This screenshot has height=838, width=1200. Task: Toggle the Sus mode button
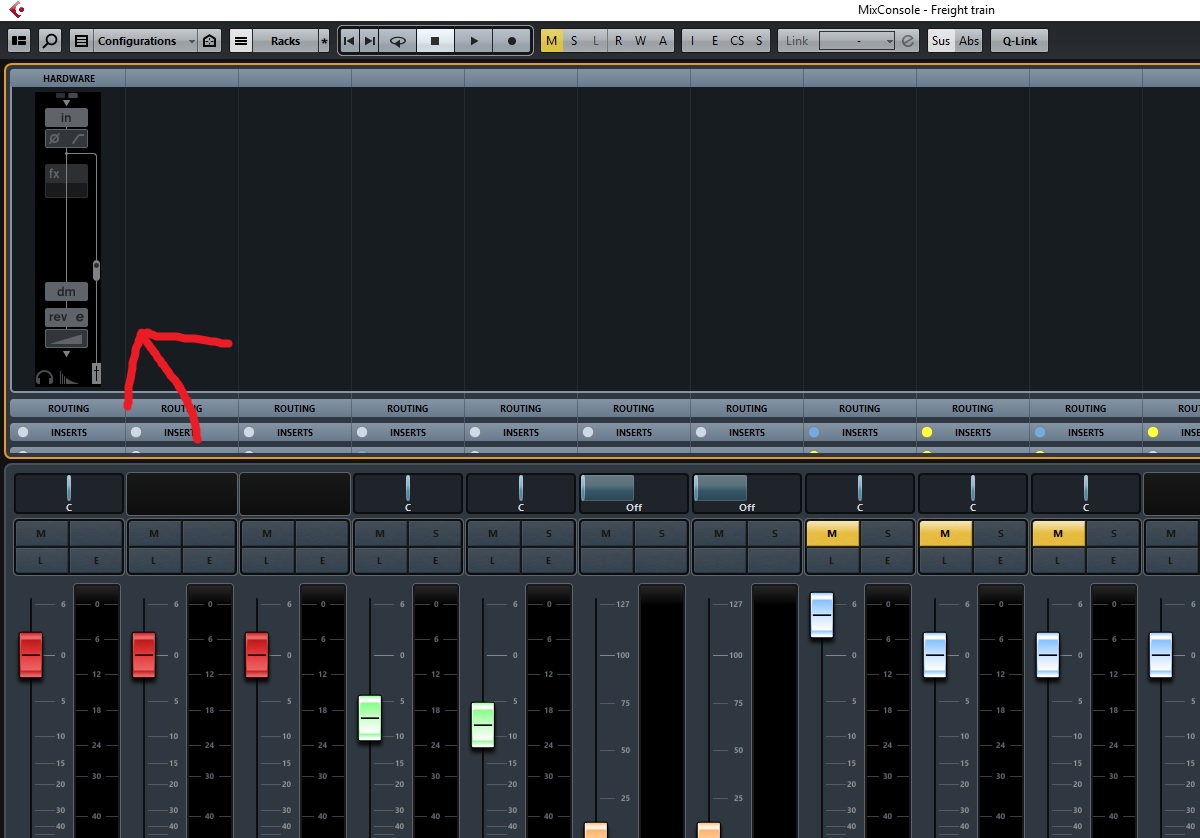941,41
